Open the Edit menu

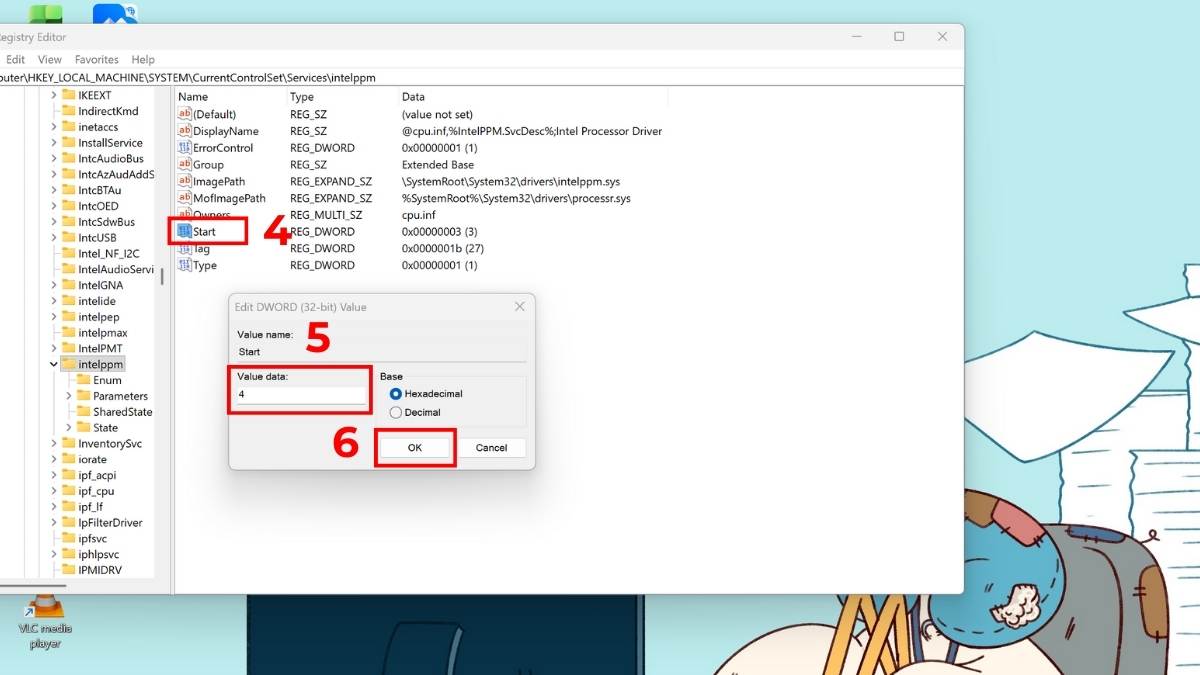coord(15,59)
